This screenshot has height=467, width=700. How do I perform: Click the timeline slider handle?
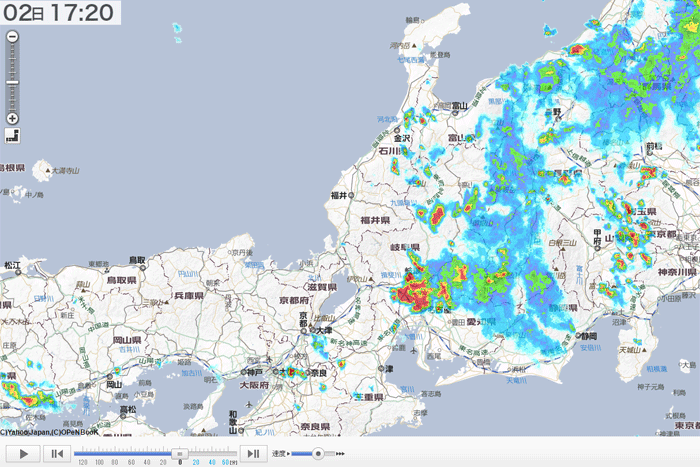pyautogui.click(x=180, y=453)
